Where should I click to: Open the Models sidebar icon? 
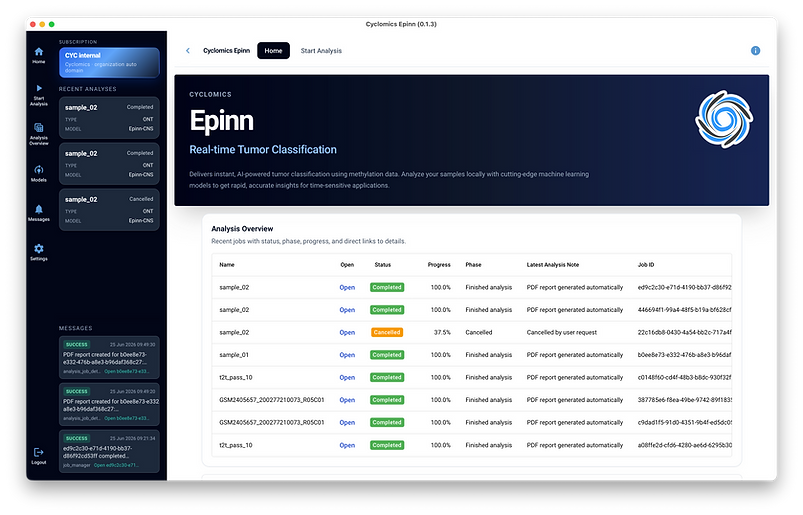pos(39,169)
